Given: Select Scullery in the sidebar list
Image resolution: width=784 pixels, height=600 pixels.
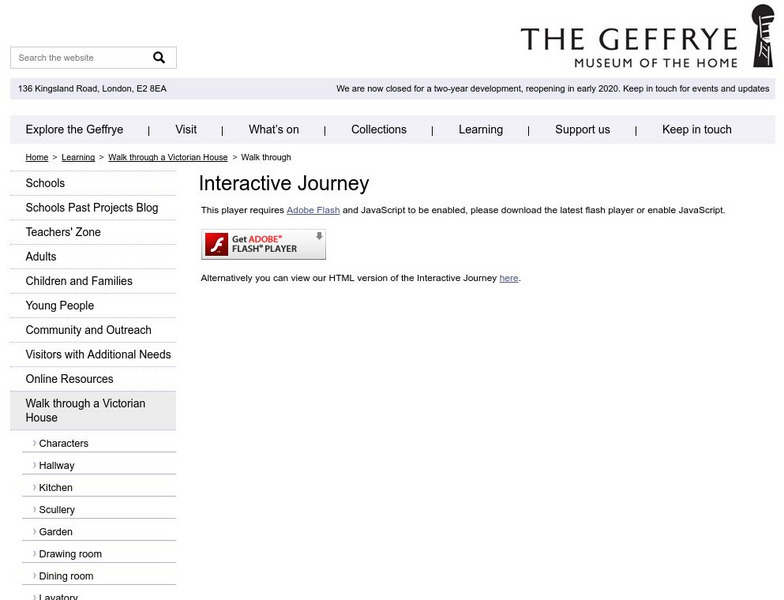Looking at the screenshot, I should click(x=57, y=510).
